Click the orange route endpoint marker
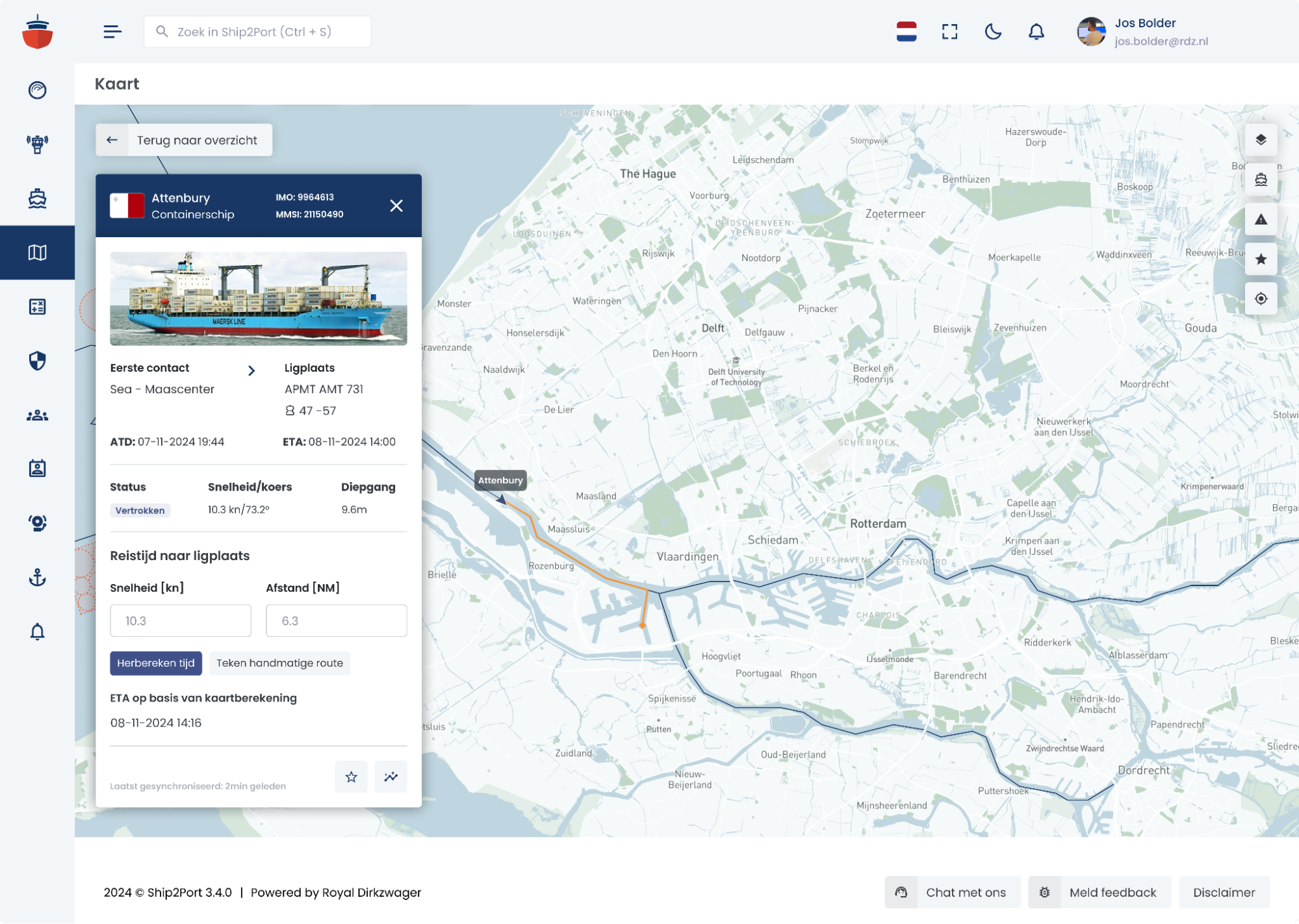The image size is (1299, 924). click(x=642, y=625)
